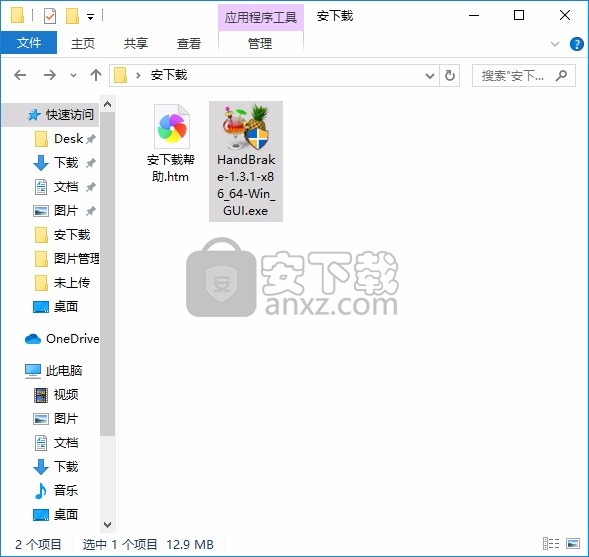Screen dimensions: 589x557
Task: Select the 应用程序工具 contextual tab
Action: point(261,17)
